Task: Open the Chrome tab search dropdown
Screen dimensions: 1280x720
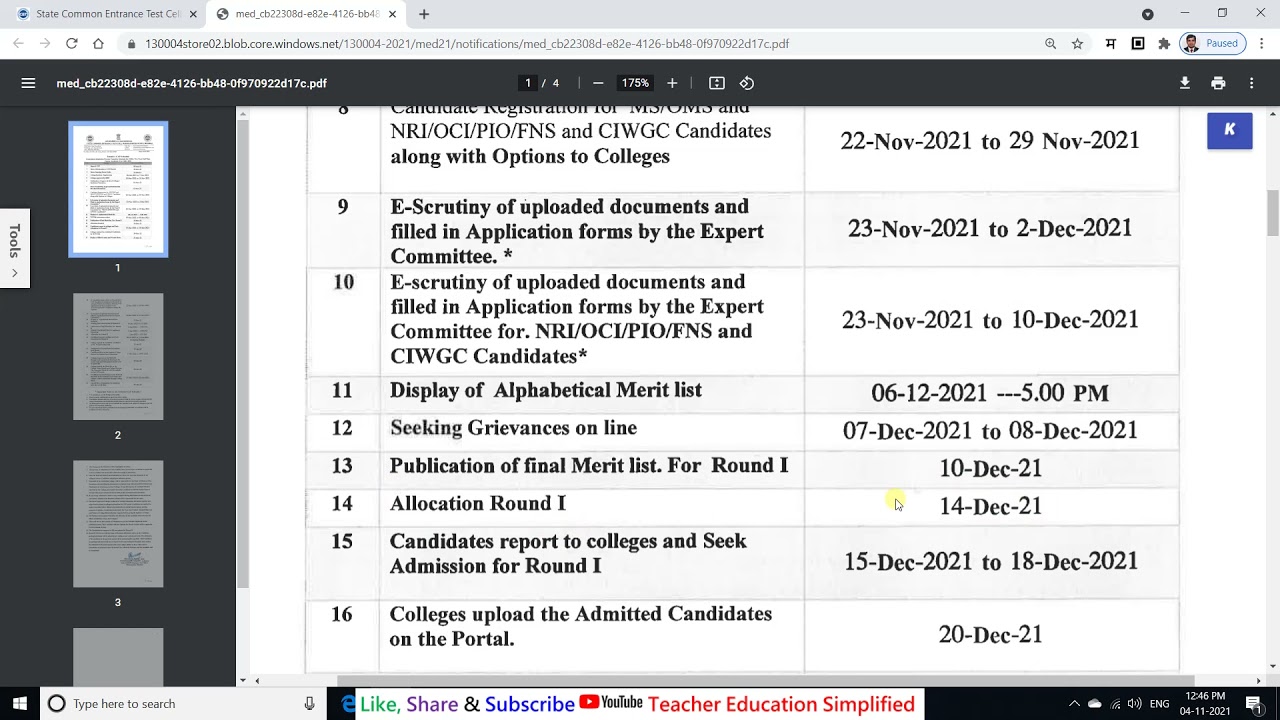Action: [x=1147, y=14]
